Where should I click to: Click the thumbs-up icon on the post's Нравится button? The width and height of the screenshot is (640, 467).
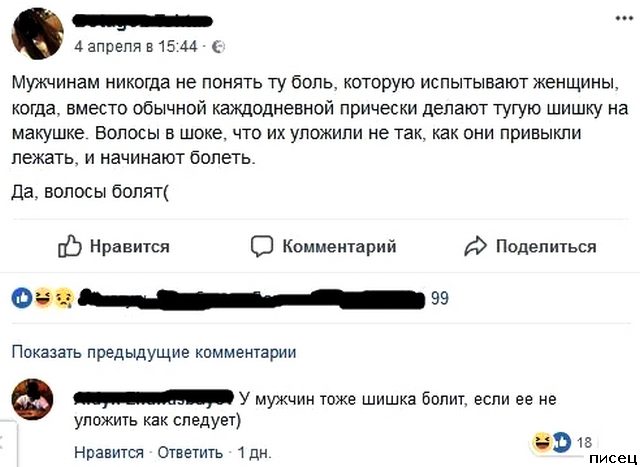pos(69,246)
